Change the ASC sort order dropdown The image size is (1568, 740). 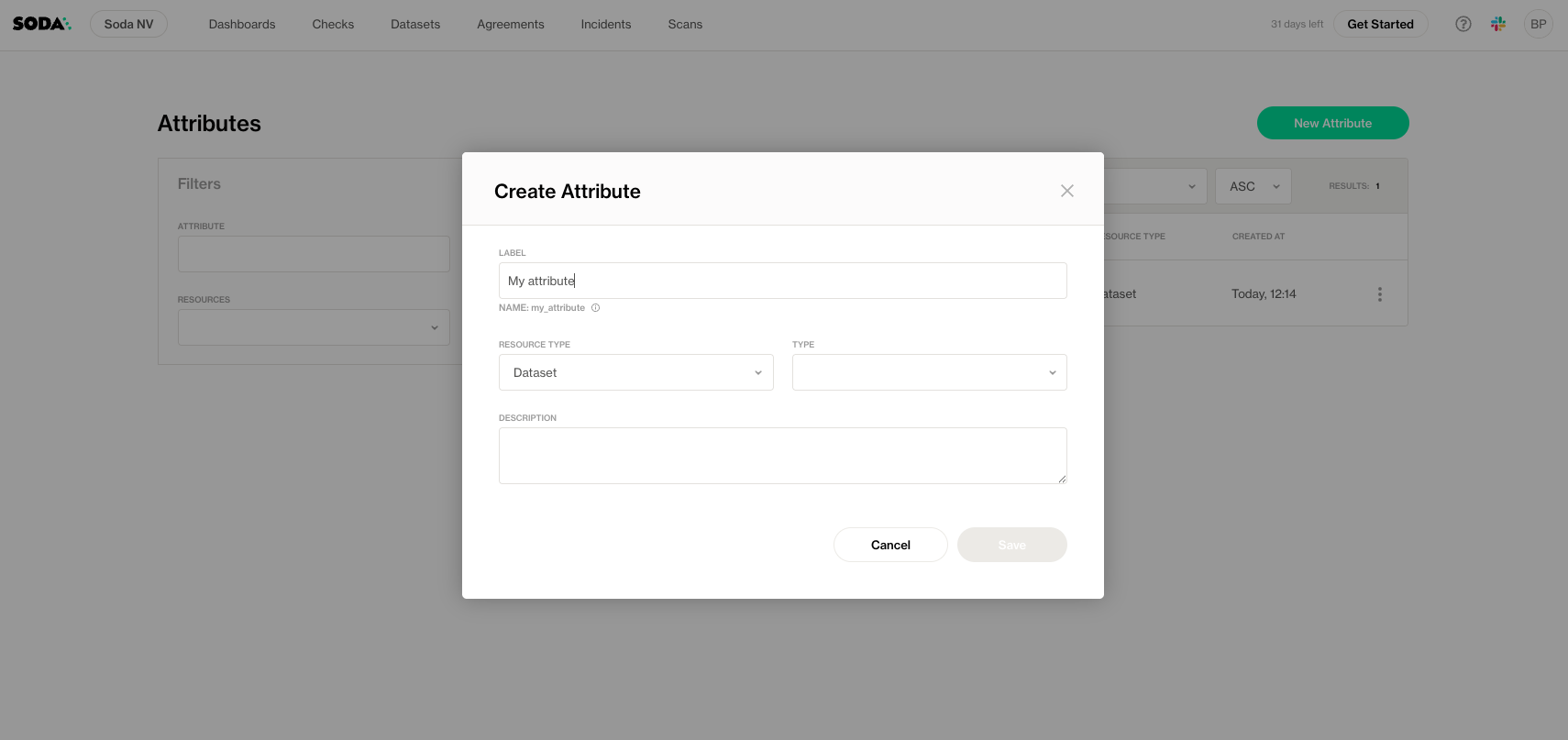pyautogui.click(x=1253, y=186)
